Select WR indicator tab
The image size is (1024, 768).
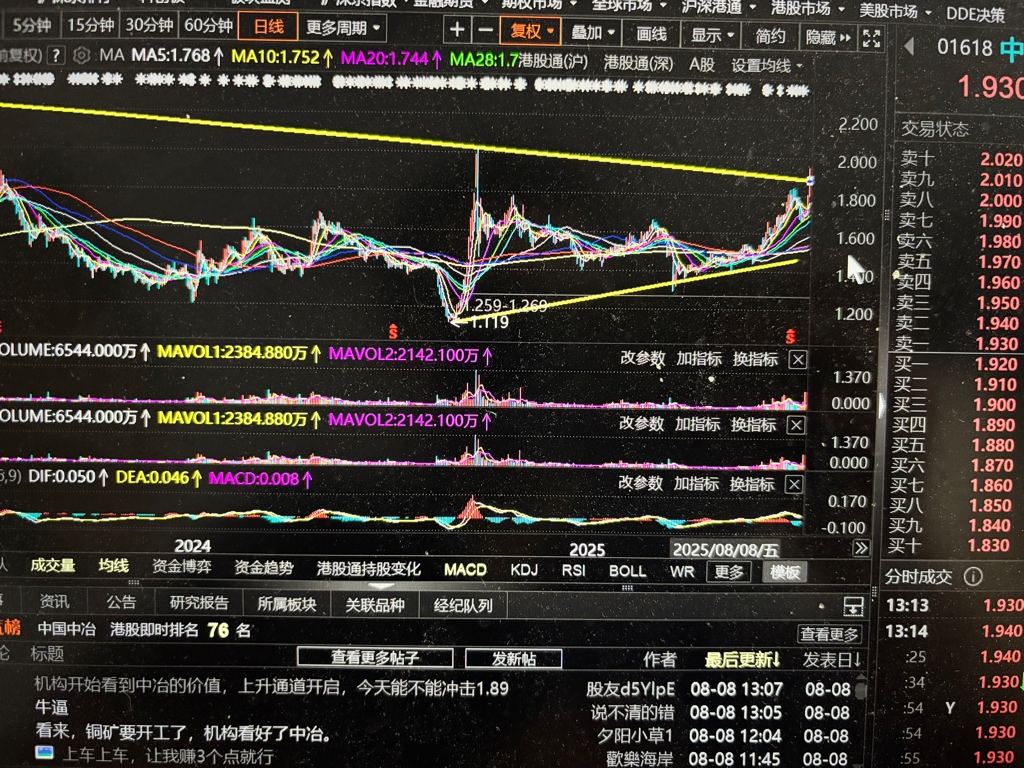click(682, 572)
